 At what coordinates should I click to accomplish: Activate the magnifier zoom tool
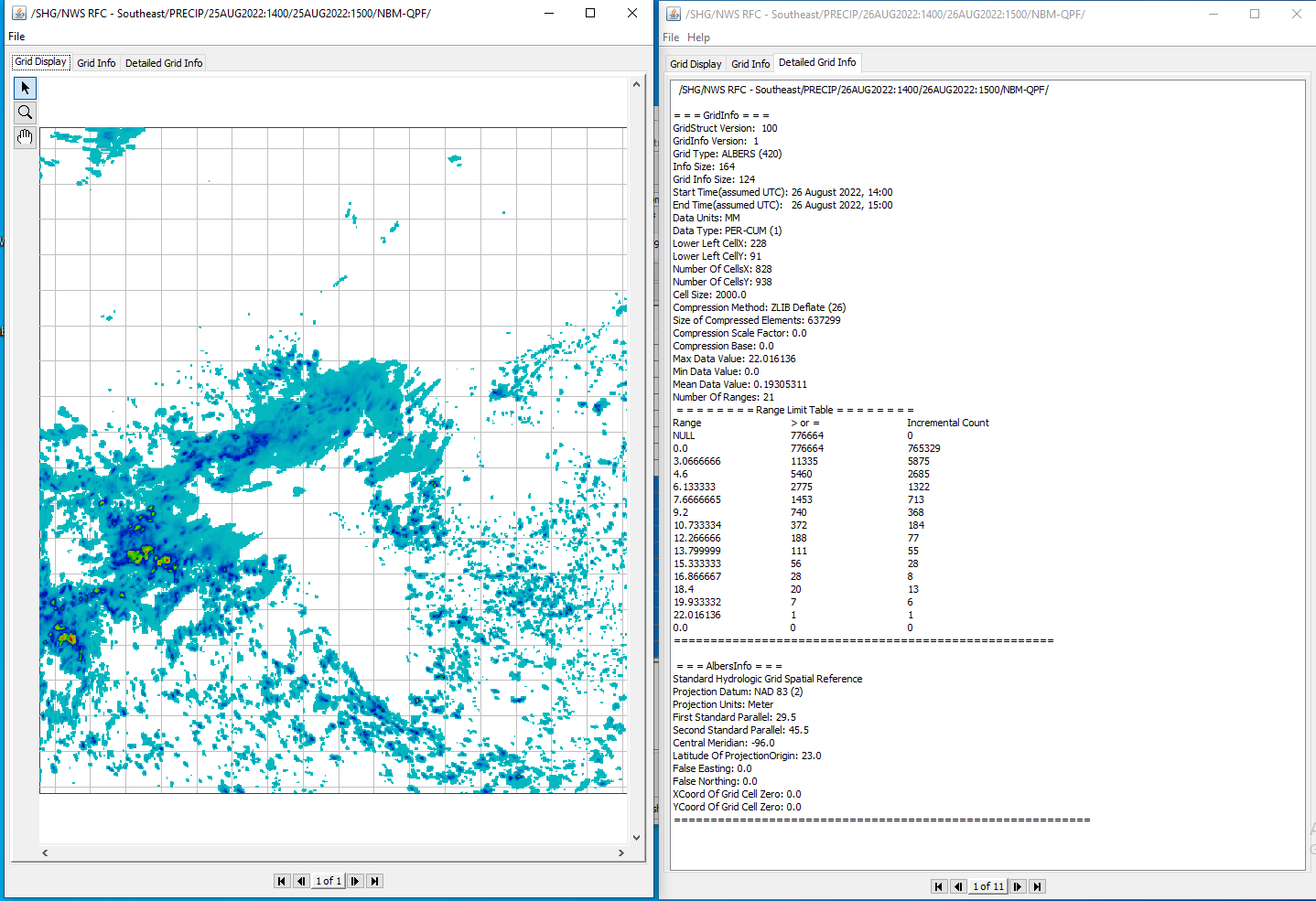click(x=25, y=113)
